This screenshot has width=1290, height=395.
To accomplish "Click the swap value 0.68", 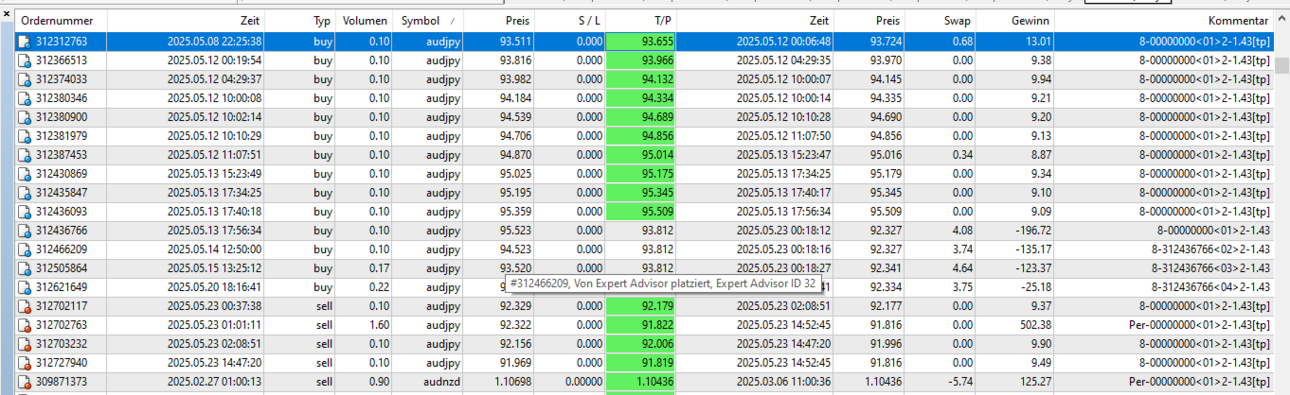I will (962, 41).
